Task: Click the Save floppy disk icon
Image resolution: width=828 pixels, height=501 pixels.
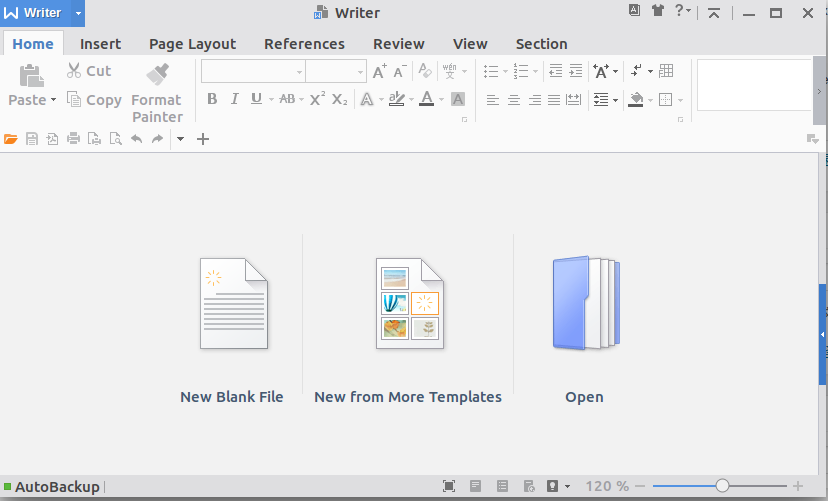Action: 32,139
